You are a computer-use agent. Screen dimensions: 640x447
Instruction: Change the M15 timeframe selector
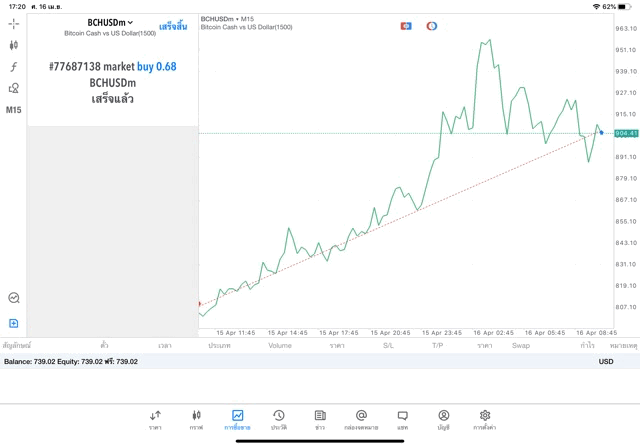13,110
